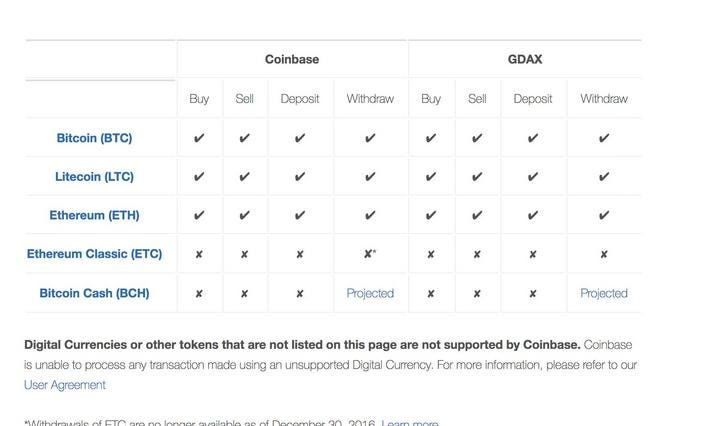Follow the Learn more link

pyautogui.click(x=410, y=423)
